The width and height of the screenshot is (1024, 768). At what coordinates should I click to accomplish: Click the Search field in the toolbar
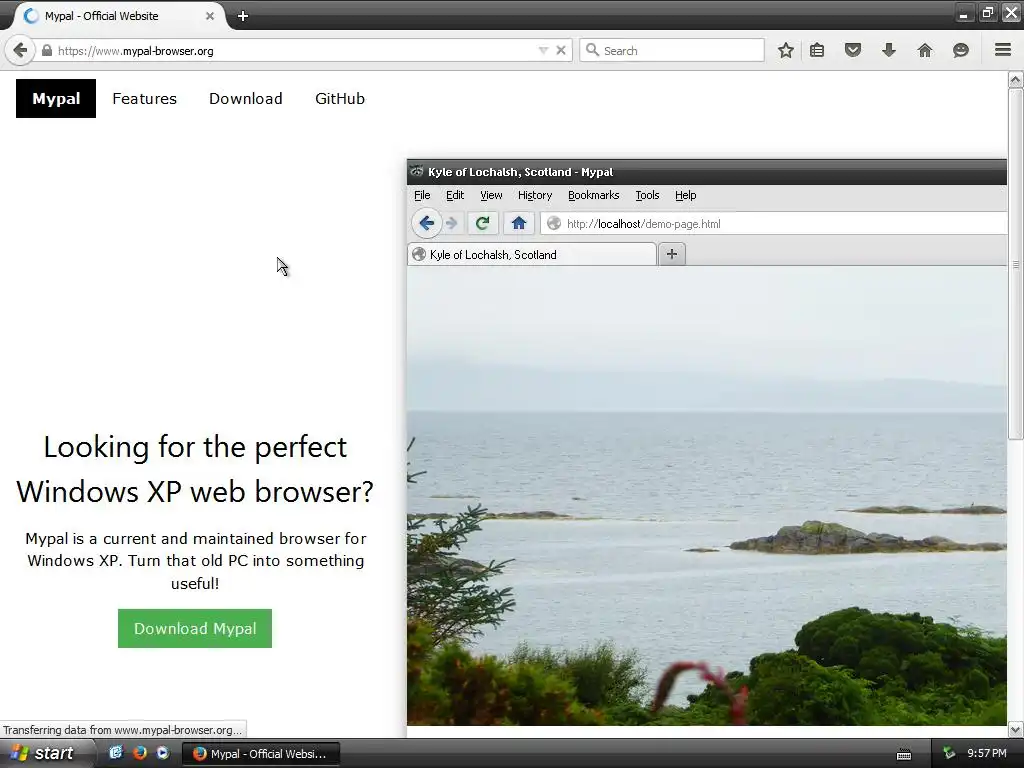(x=671, y=50)
